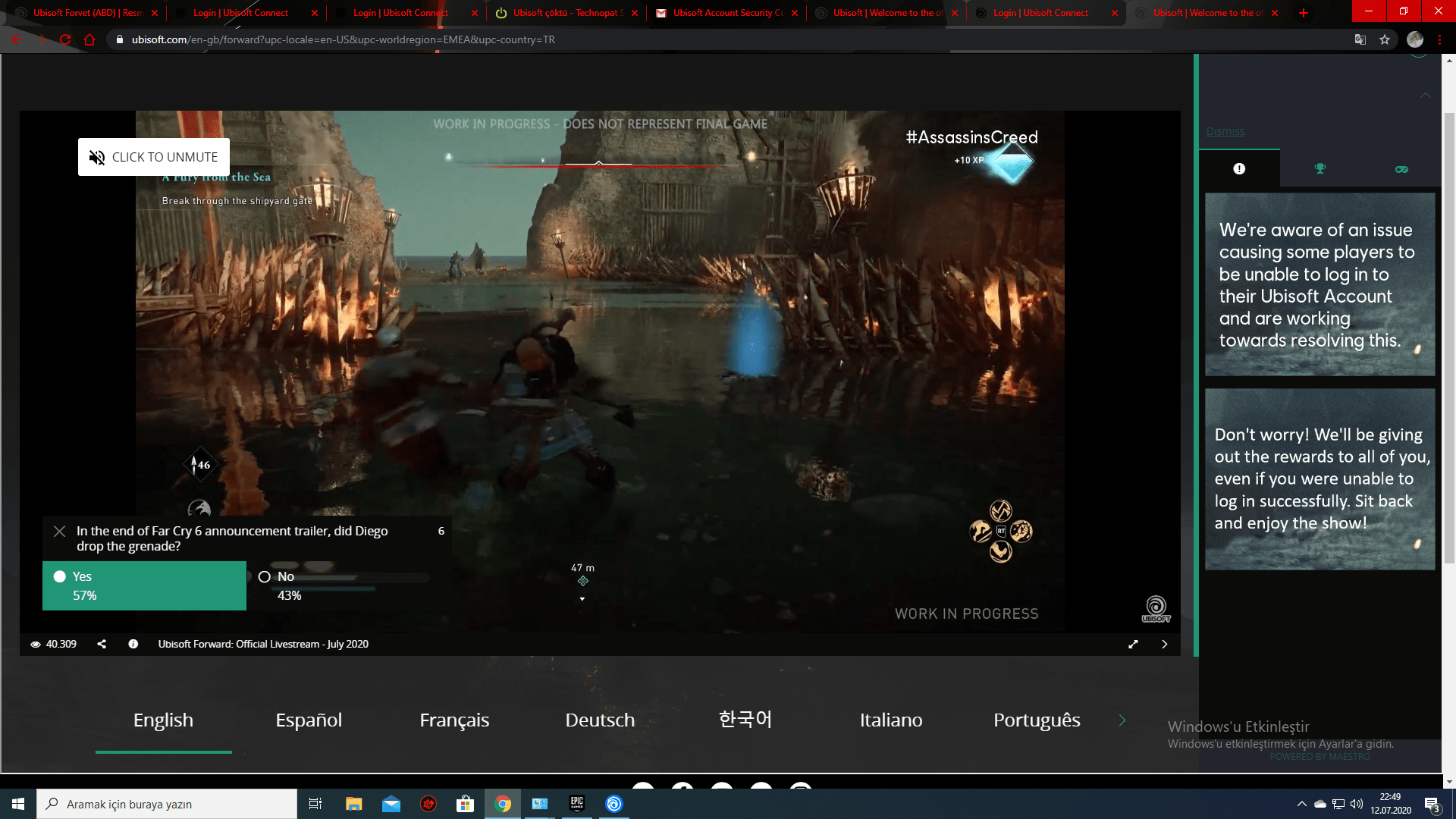The image size is (1456, 819).
Task: Click the Dismiss link in the sidebar
Action: pyautogui.click(x=1225, y=131)
